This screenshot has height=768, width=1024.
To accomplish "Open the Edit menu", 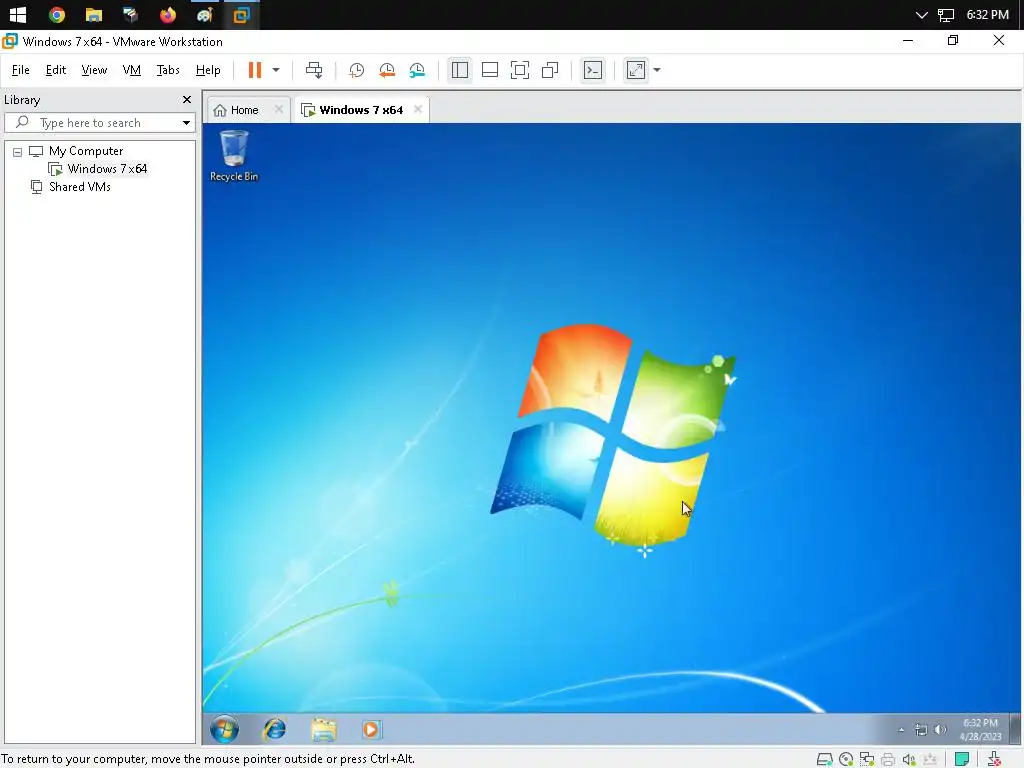I will [x=56, y=70].
